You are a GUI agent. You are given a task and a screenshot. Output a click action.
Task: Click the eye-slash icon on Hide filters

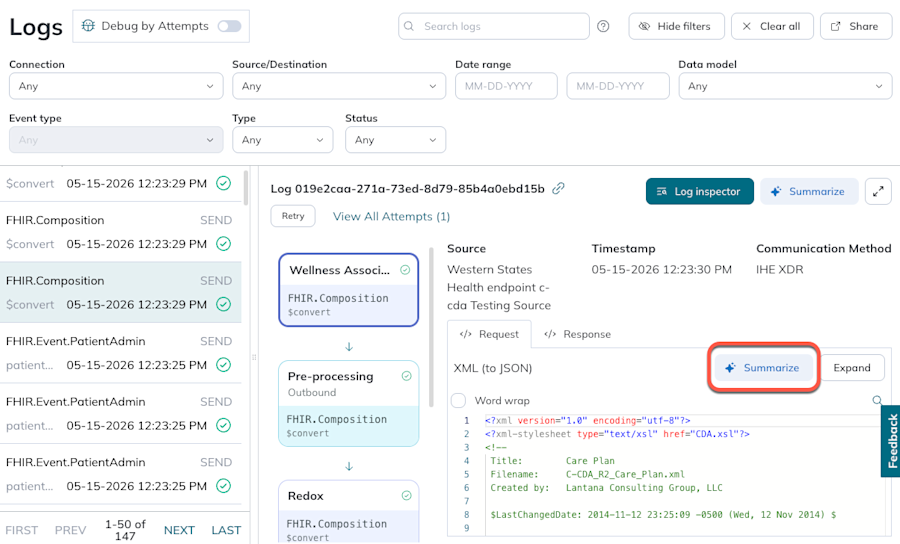click(x=645, y=26)
